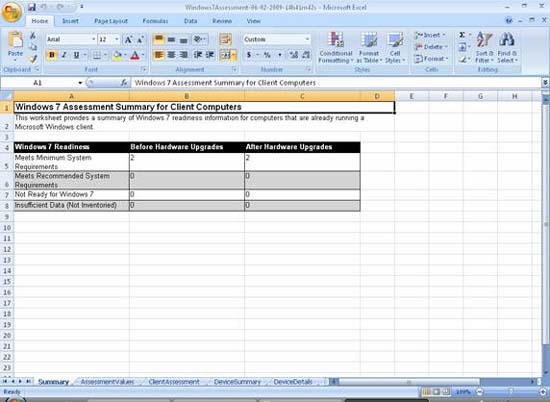Click the horizontal scrollbar
Screen dimensions: 550x402
[410, 382]
